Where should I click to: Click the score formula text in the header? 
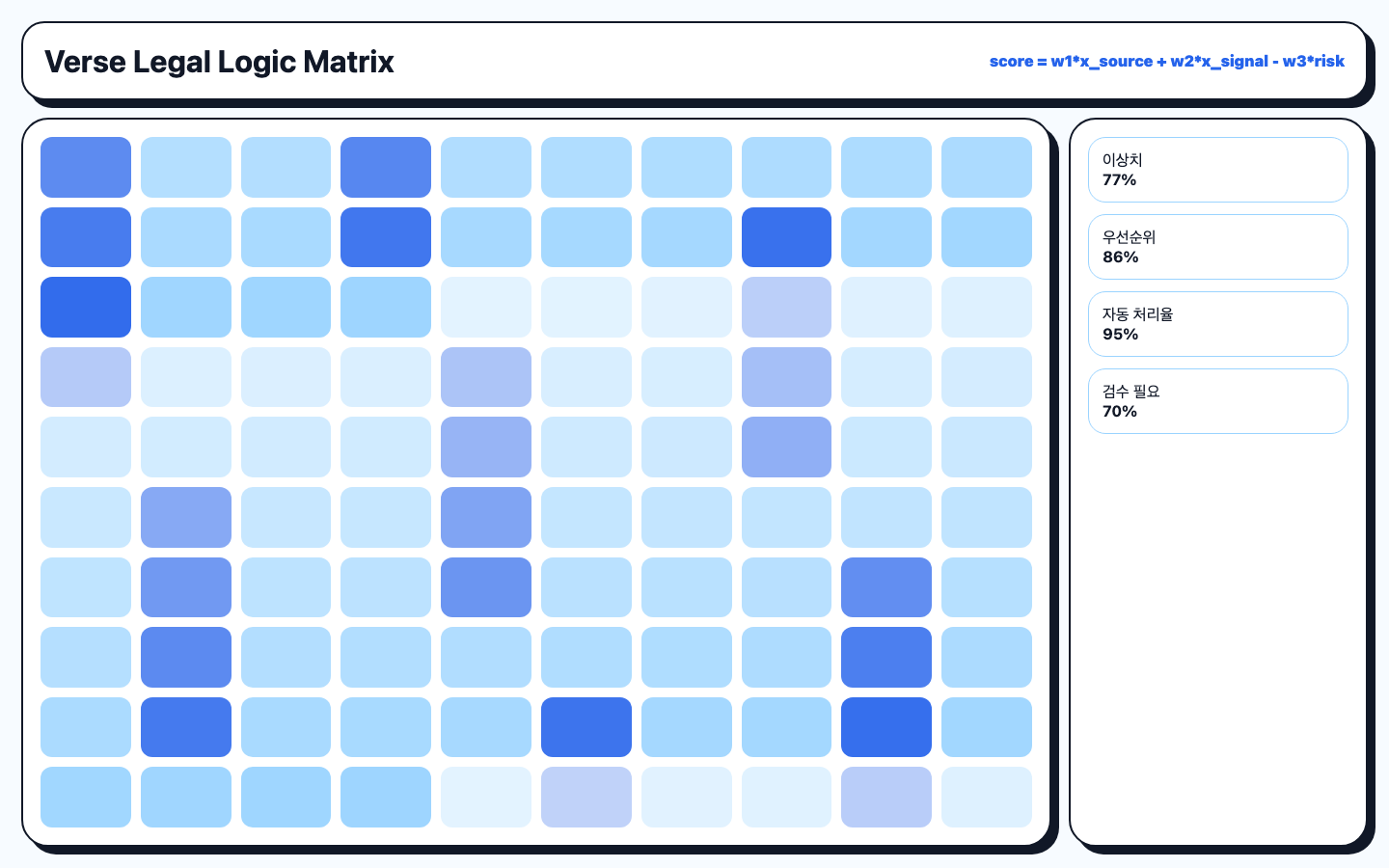tap(1167, 61)
